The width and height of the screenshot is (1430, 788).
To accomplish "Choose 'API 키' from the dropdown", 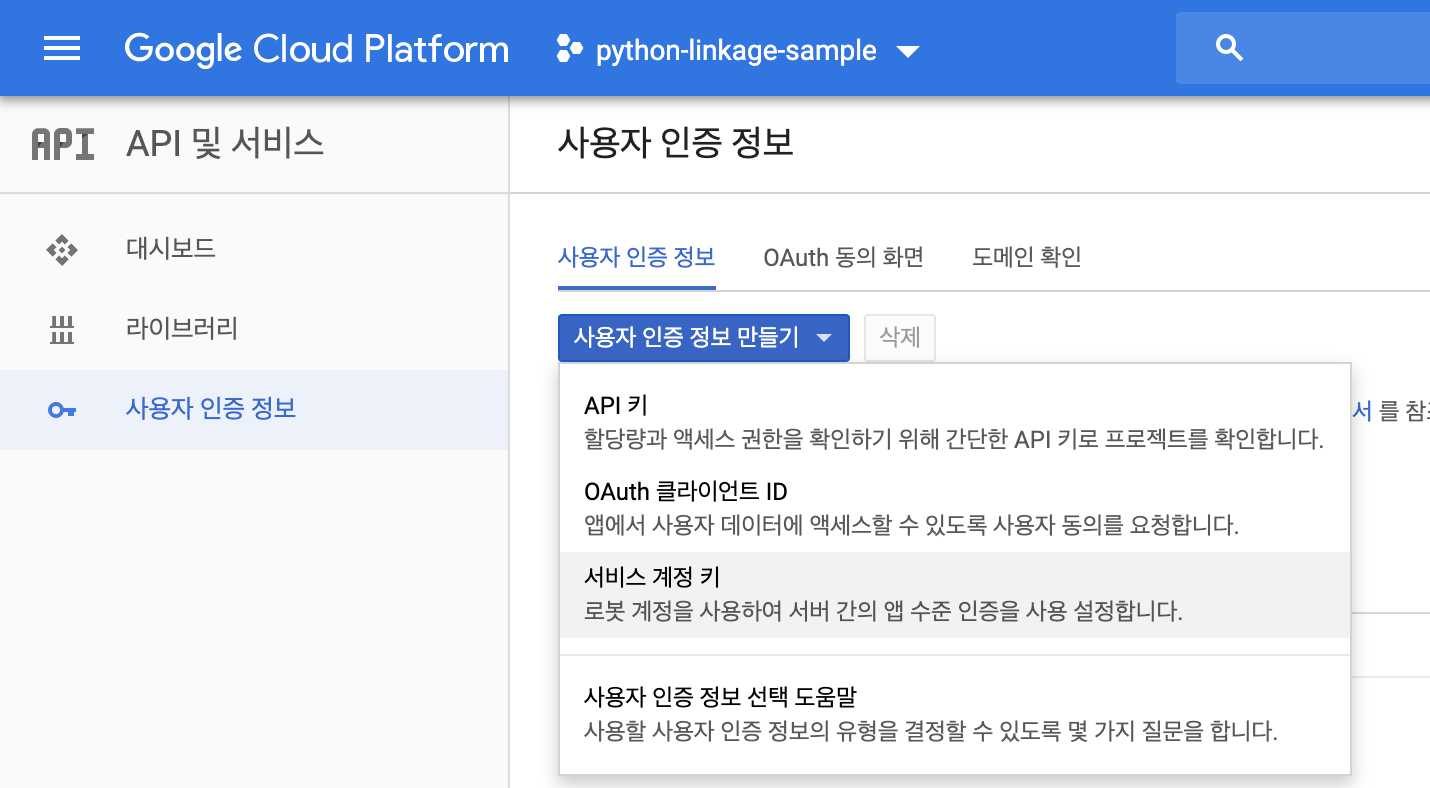I will tap(954, 422).
